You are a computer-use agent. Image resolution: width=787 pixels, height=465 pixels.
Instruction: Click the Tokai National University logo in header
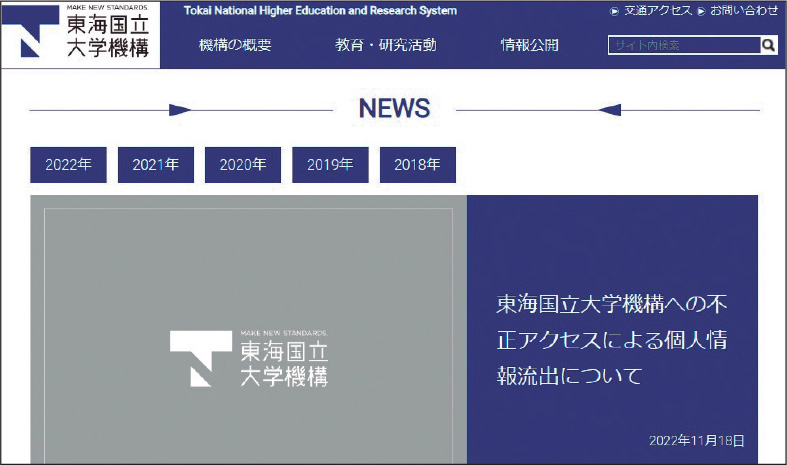81,34
